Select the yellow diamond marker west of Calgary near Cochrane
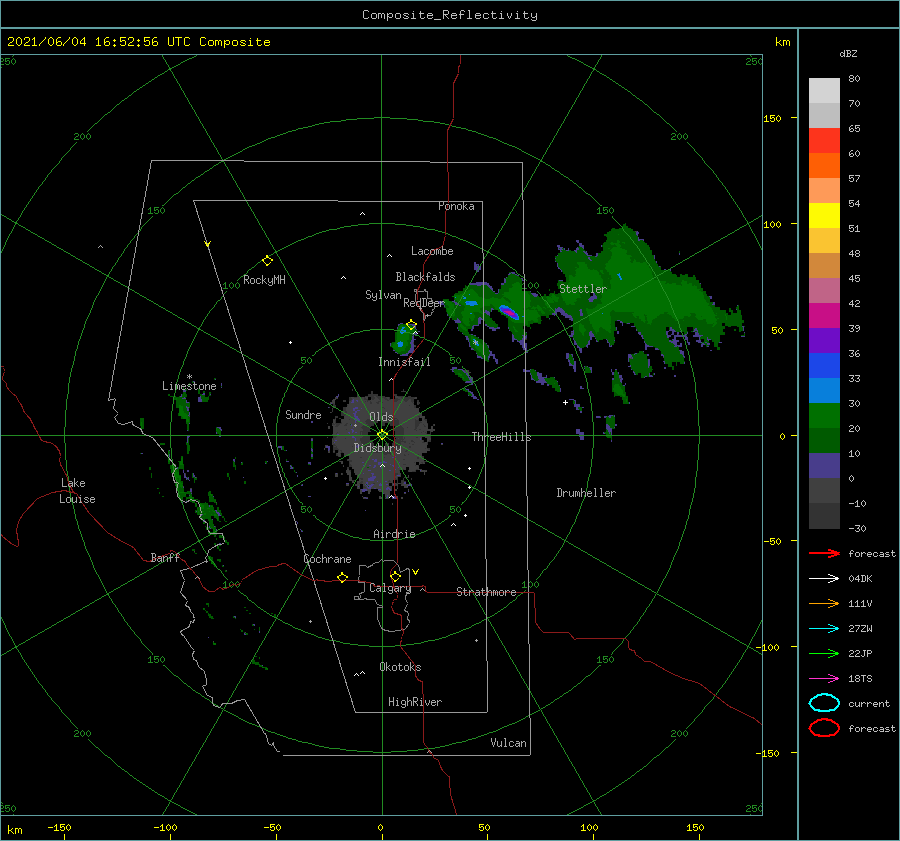The image size is (900, 841). coord(342,577)
